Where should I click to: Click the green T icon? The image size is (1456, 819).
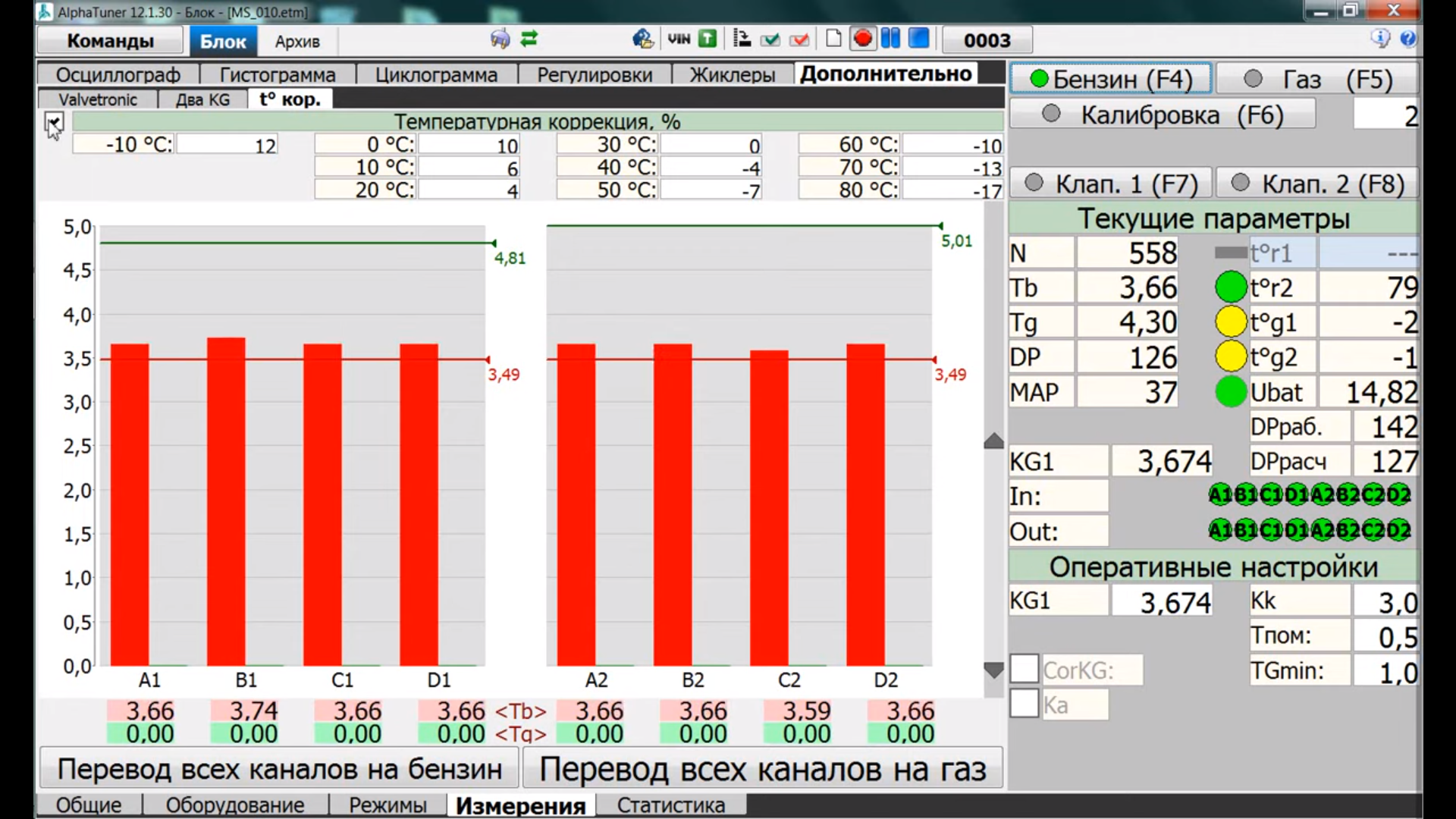click(x=708, y=39)
